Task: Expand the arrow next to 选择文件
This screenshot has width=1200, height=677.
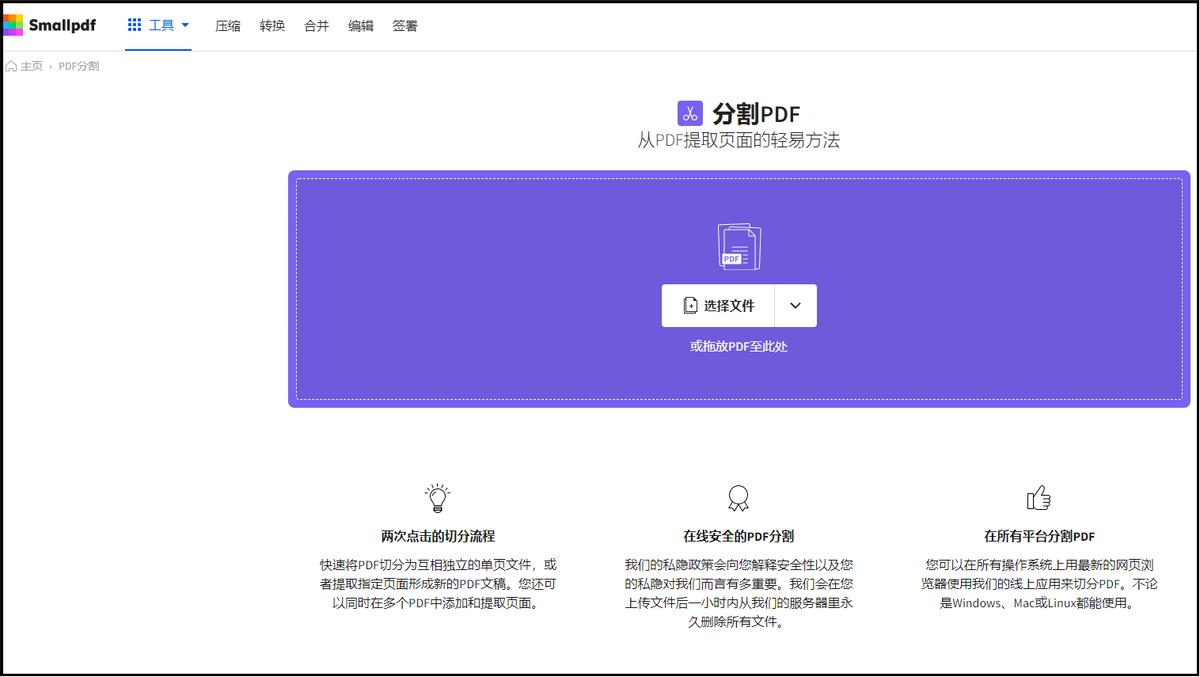Action: pyautogui.click(x=795, y=305)
